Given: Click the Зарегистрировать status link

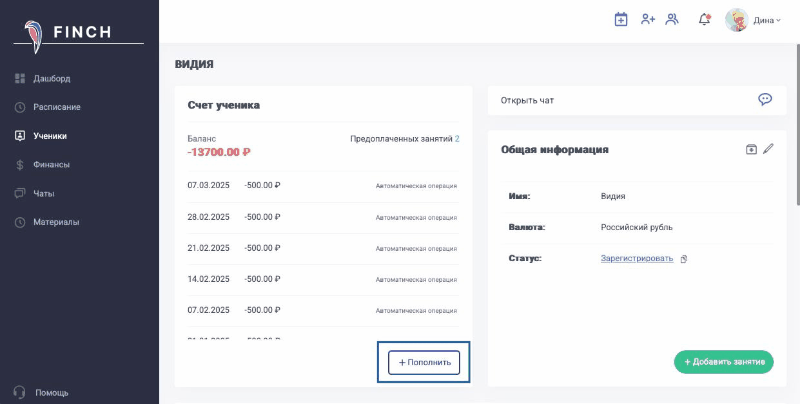Looking at the screenshot, I should coord(636,259).
